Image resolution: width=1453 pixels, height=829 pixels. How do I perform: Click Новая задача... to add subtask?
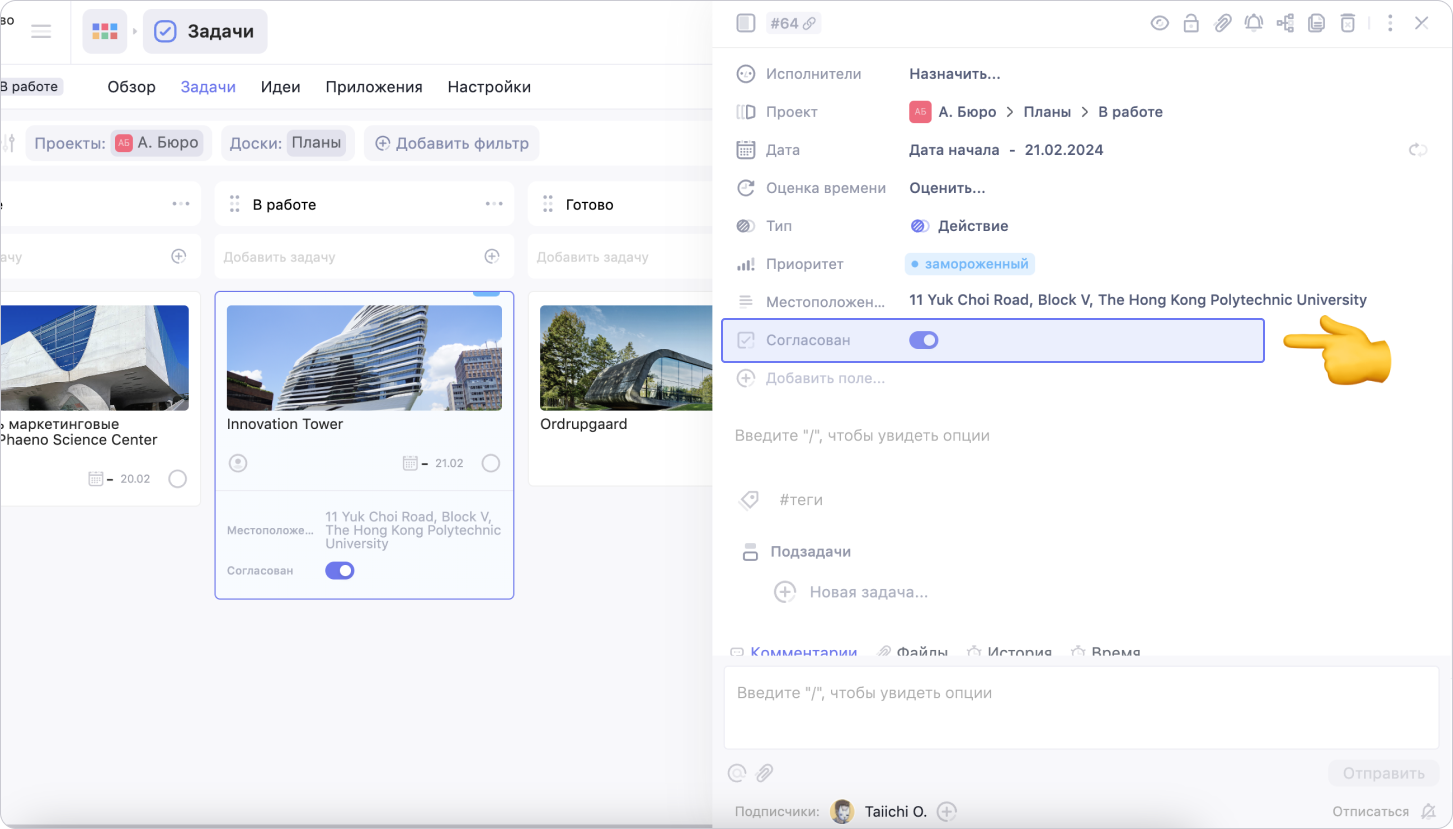pos(868,592)
